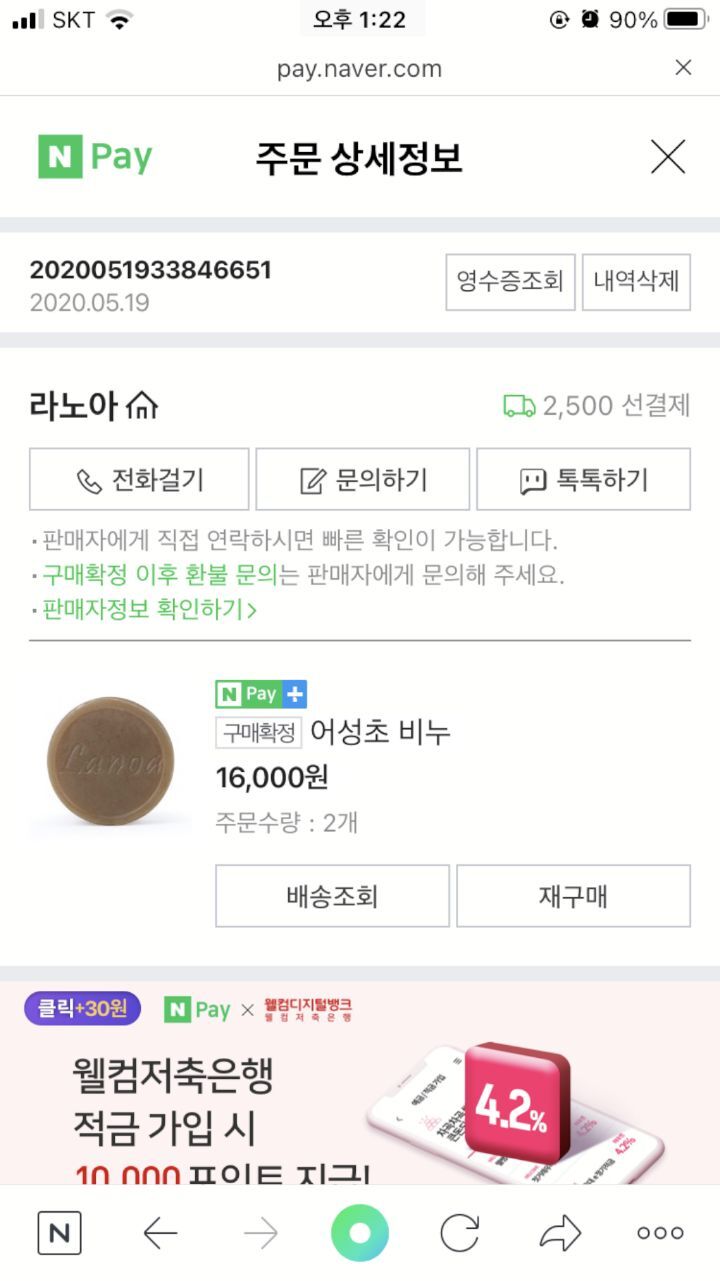
Task: Open the three-dot more menu
Action: [x=660, y=1233]
